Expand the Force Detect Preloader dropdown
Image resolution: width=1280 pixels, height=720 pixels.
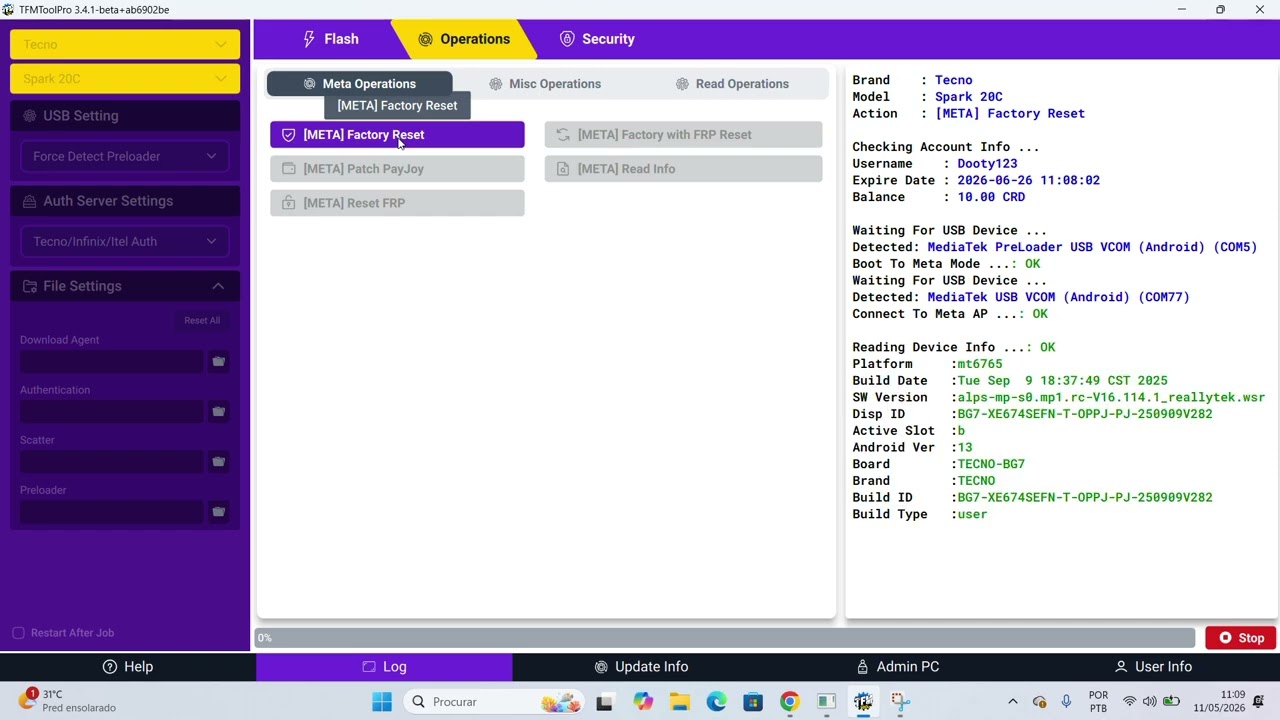click(x=125, y=156)
